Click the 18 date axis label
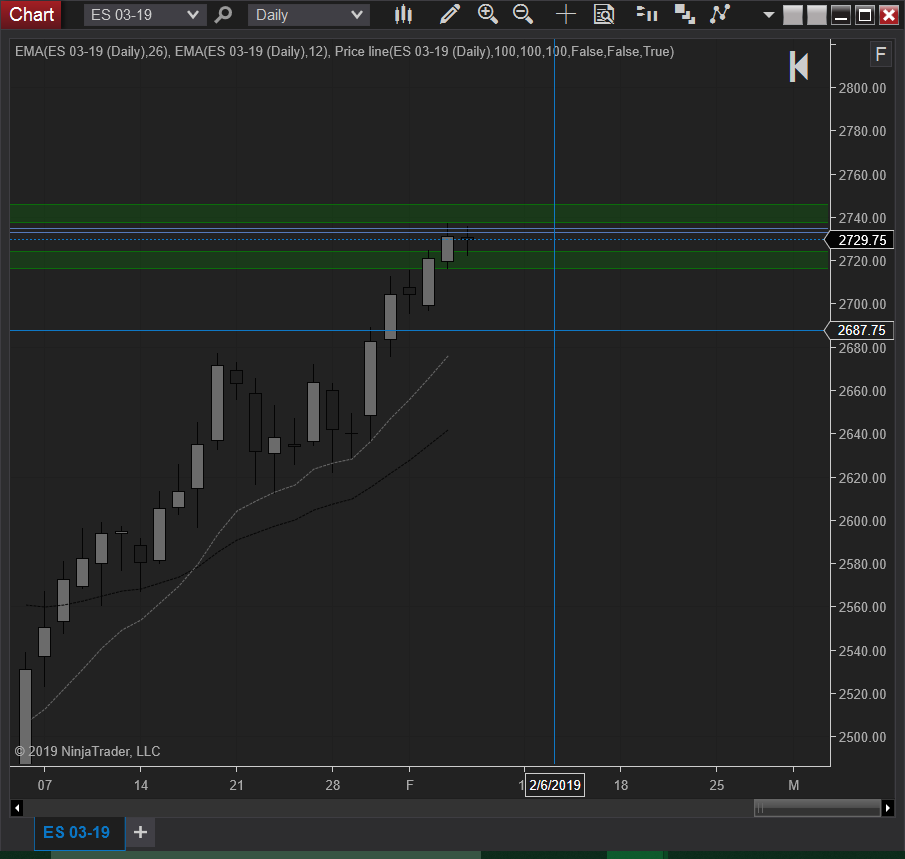The image size is (905, 859). coord(620,785)
